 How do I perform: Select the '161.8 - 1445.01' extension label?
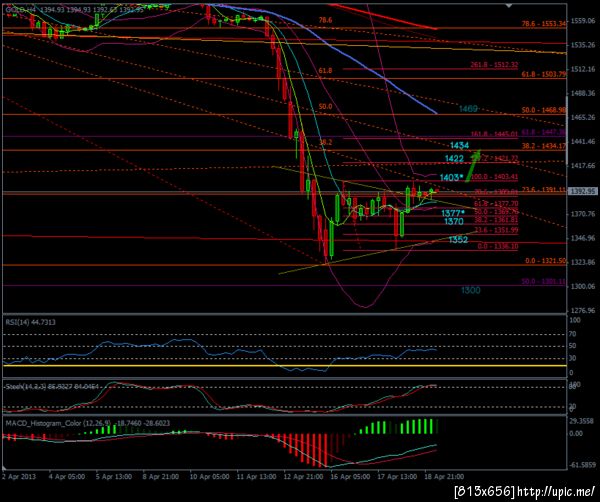[x=494, y=134]
